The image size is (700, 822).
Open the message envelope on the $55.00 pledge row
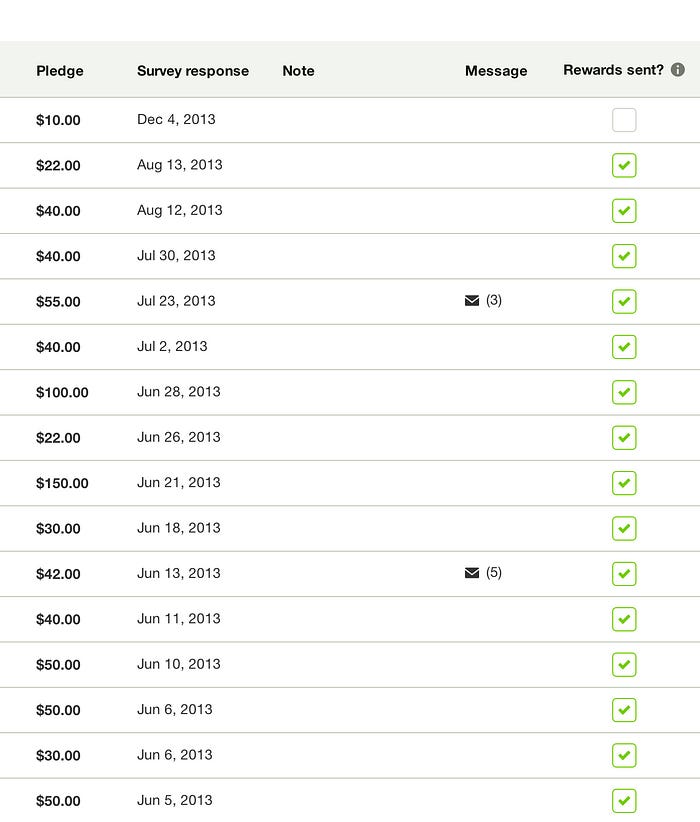(471, 300)
